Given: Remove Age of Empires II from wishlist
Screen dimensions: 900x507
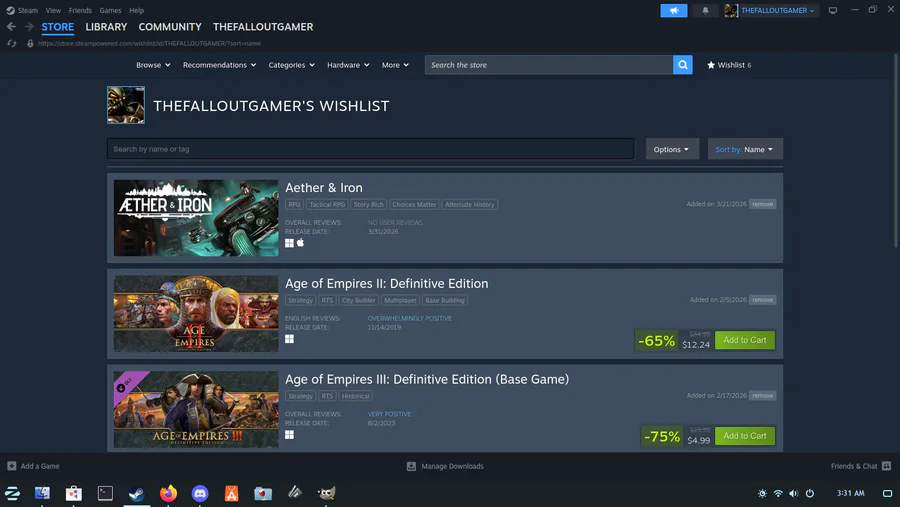Looking at the screenshot, I should pos(762,300).
